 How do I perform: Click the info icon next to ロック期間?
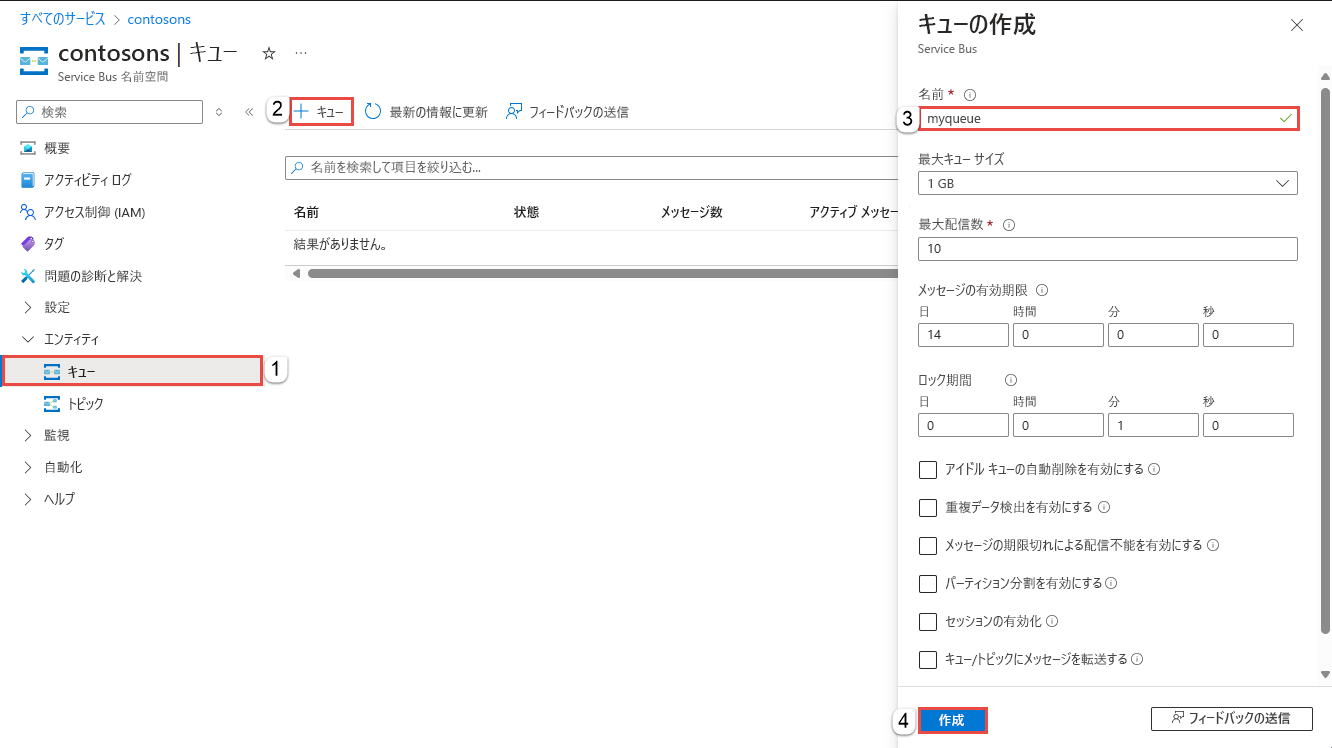coord(1011,380)
